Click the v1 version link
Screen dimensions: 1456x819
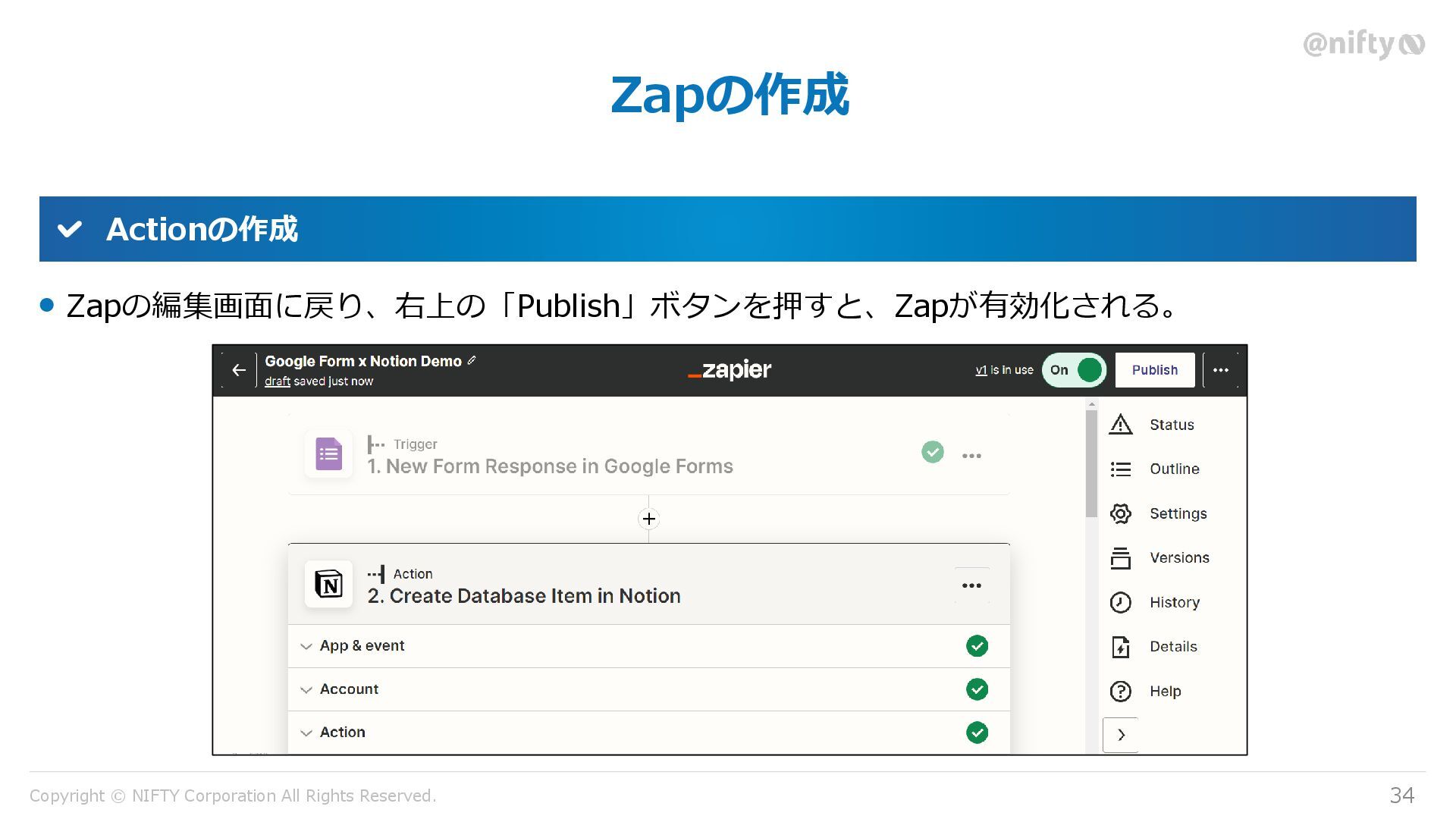click(981, 370)
